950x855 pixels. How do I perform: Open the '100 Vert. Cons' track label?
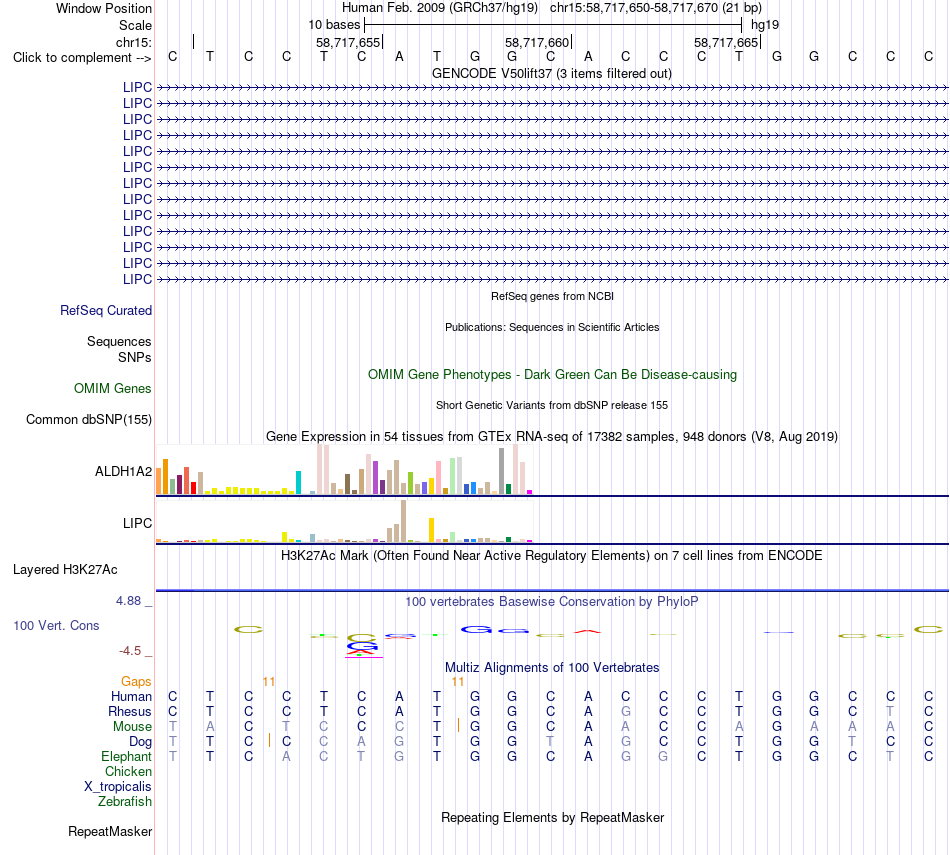(x=56, y=625)
